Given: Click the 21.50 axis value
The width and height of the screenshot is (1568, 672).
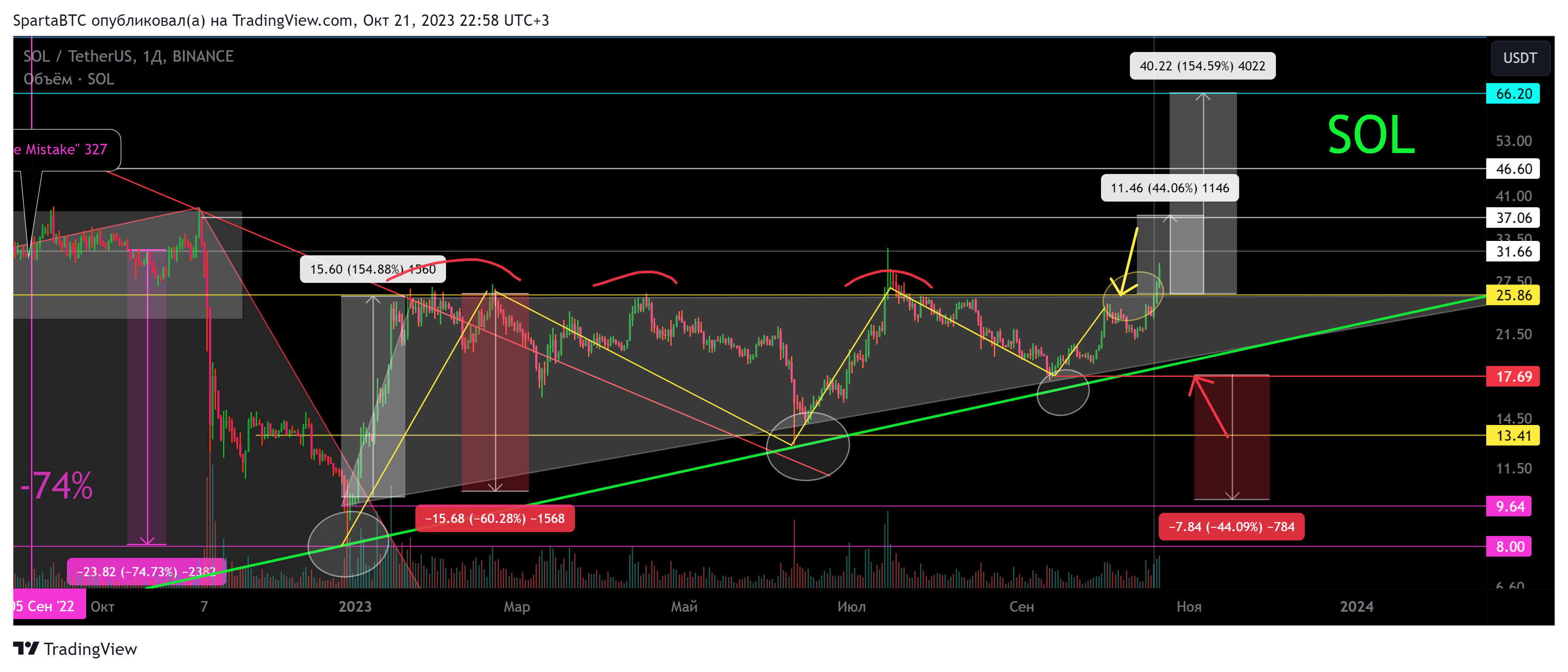Looking at the screenshot, I should coord(1513,334).
